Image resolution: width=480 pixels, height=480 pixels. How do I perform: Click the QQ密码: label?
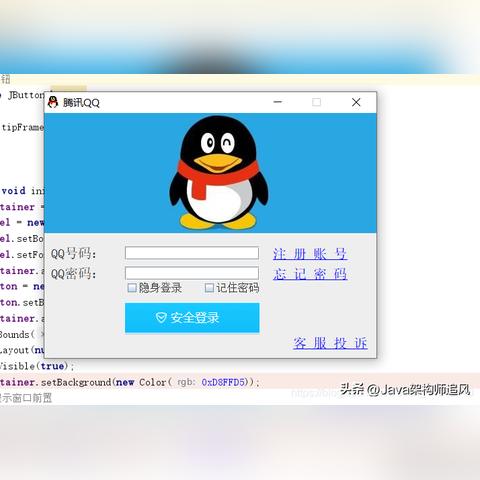(73, 274)
